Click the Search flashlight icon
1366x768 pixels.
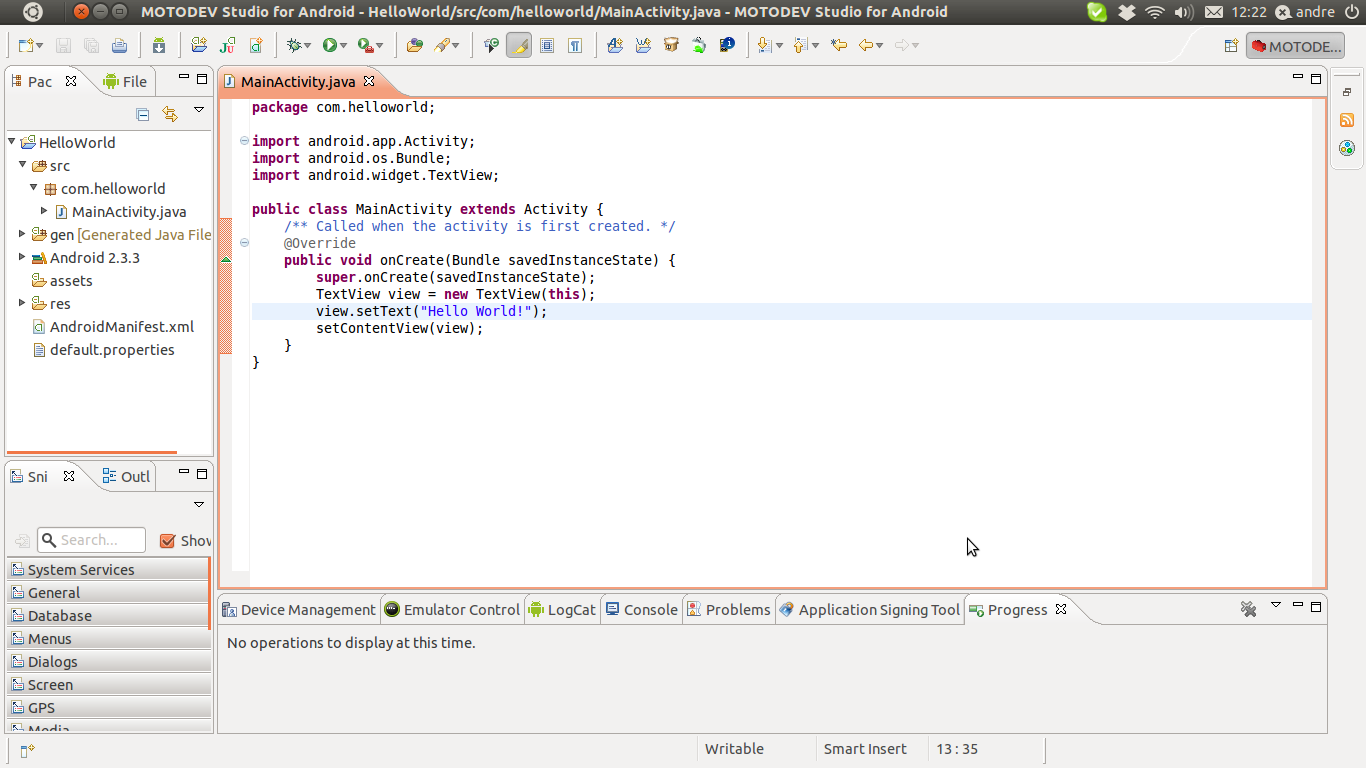pyautogui.click(x=442, y=45)
